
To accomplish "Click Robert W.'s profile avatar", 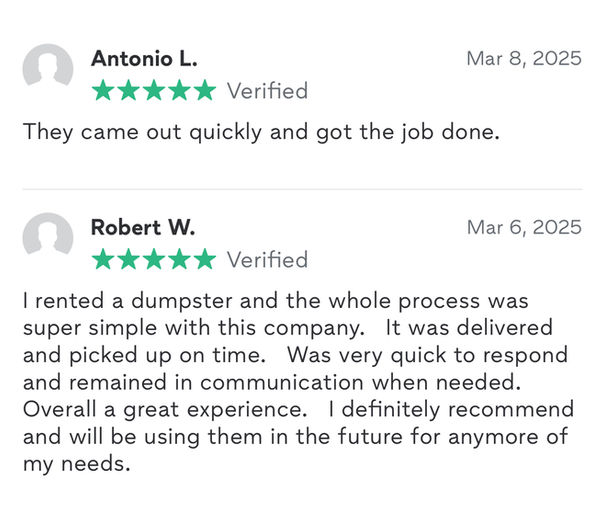I will [x=48, y=238].
